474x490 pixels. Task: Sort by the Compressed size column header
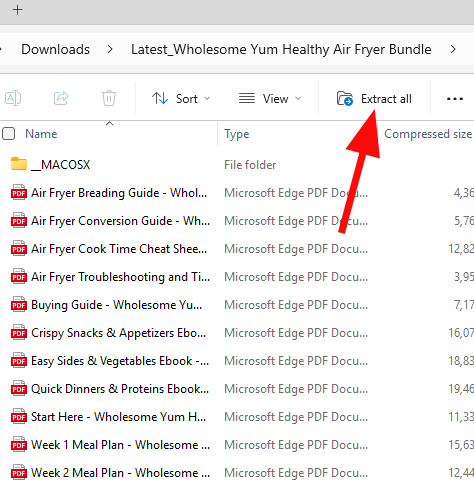(428, 134)
